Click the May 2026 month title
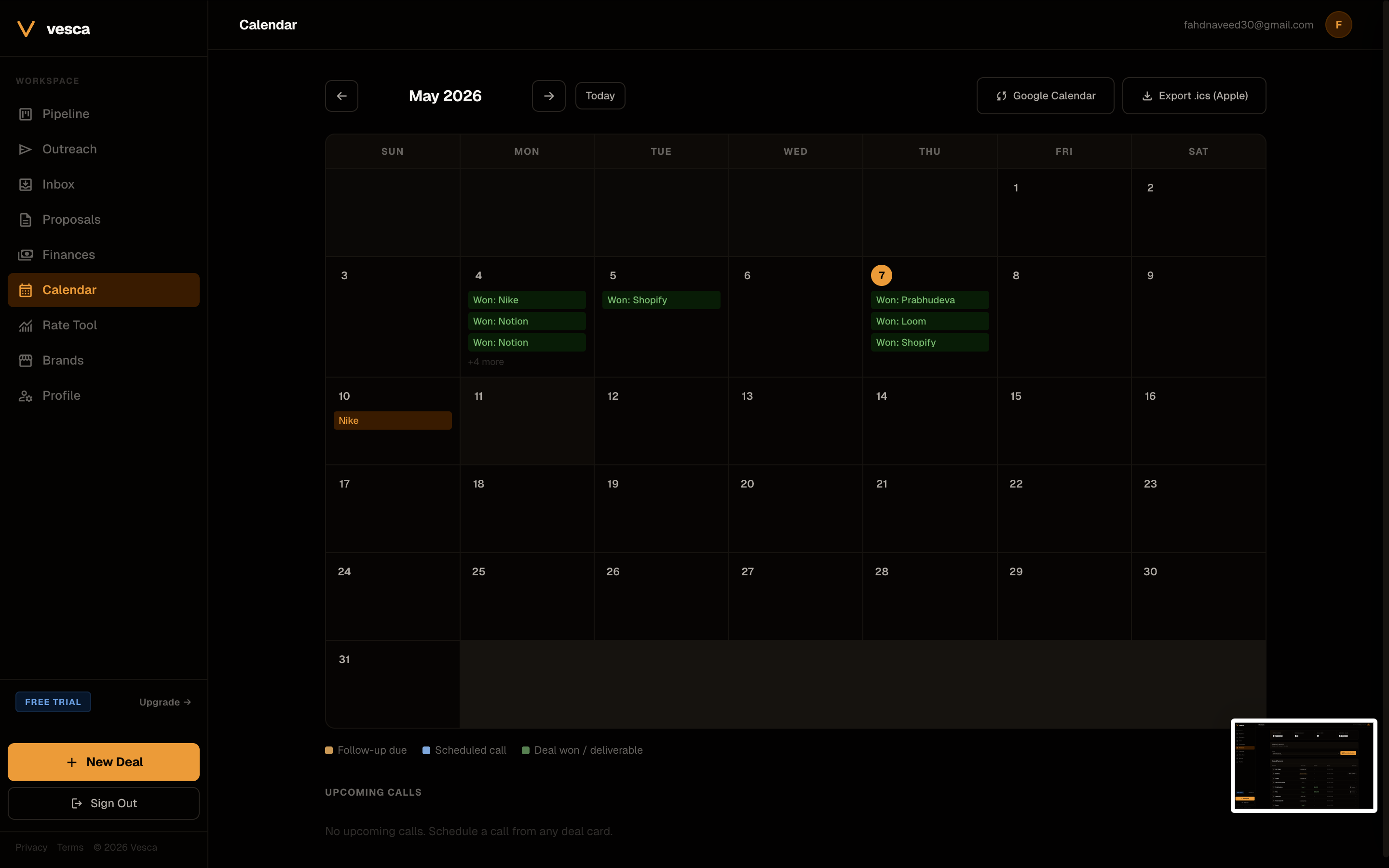This screenshot has width=1389, height=868. [445, 96]
